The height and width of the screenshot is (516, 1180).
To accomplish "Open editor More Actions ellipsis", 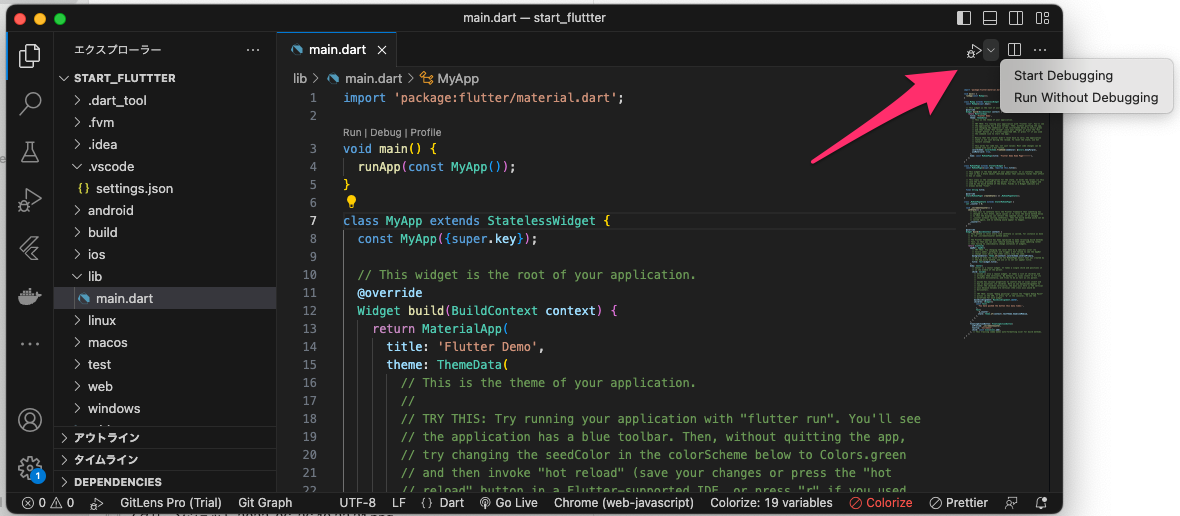I will click(x=1040, y=50).
